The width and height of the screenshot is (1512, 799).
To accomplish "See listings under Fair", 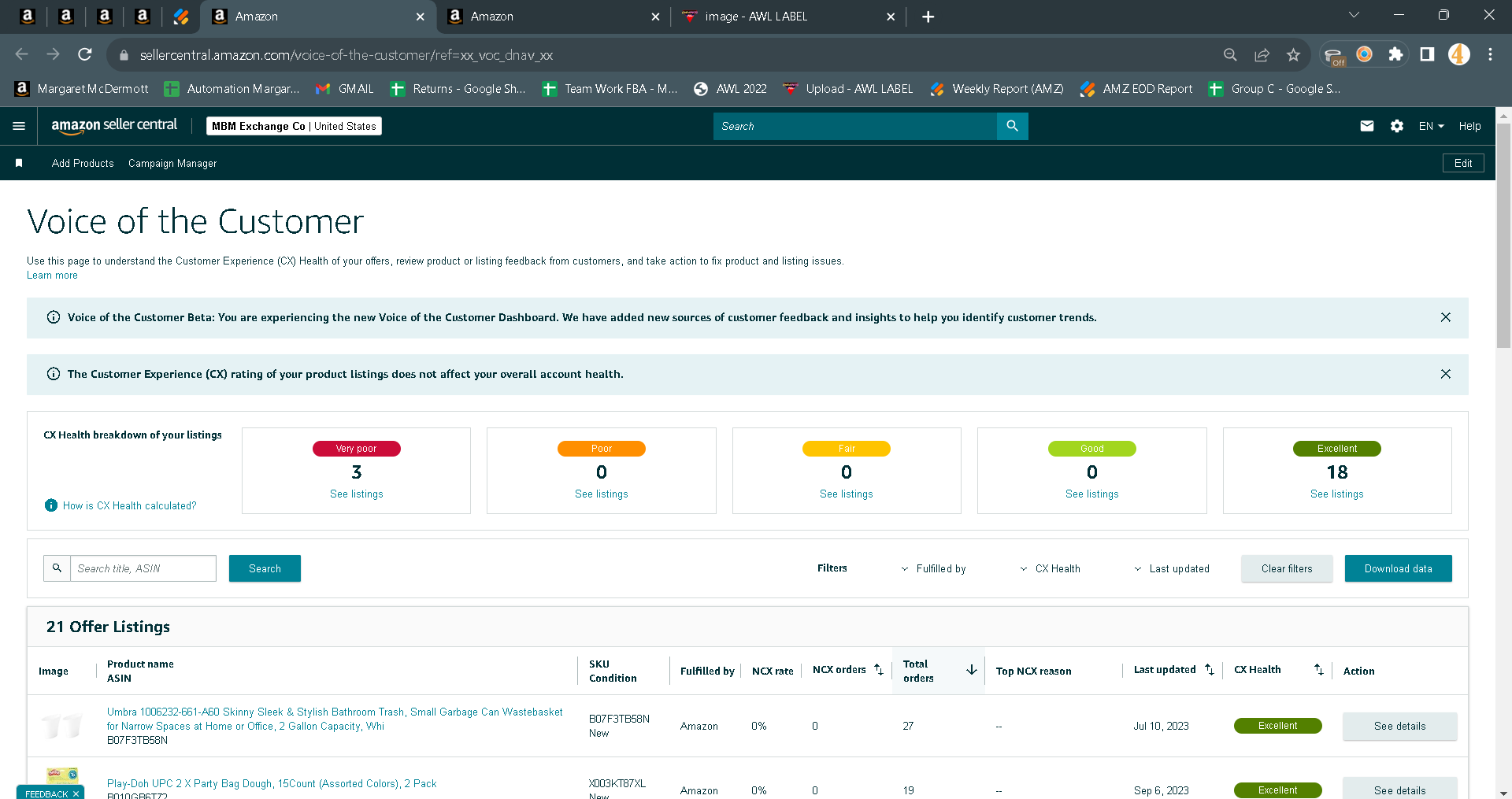I will tap(846, 494).
